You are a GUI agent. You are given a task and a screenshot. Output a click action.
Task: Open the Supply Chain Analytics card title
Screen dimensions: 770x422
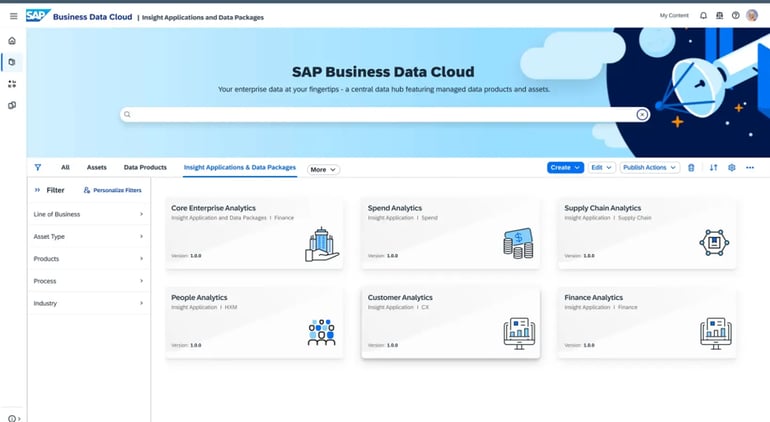(x=603, y=208)
